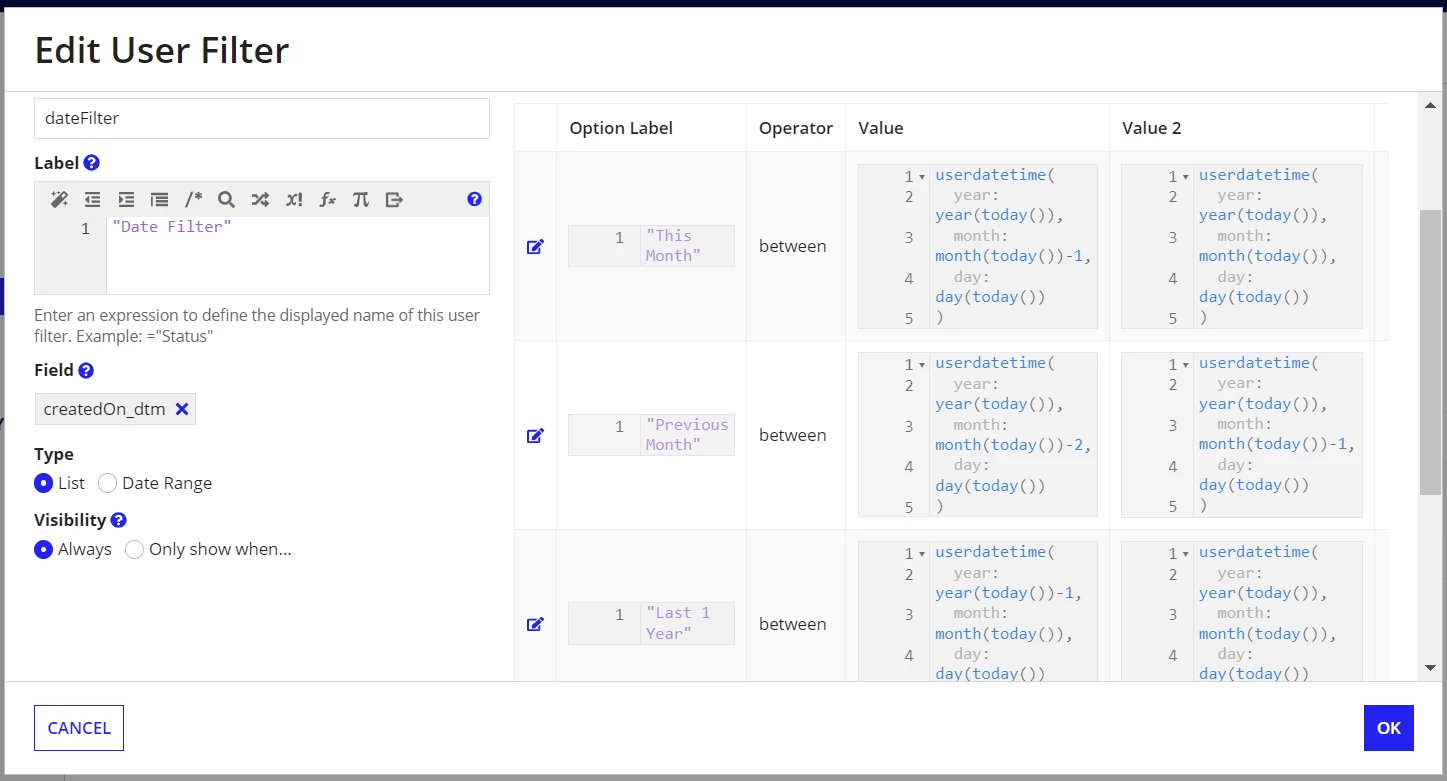Collapse fold arrow in Previous Month Value
1447x781 pixels.
point(922,365)
